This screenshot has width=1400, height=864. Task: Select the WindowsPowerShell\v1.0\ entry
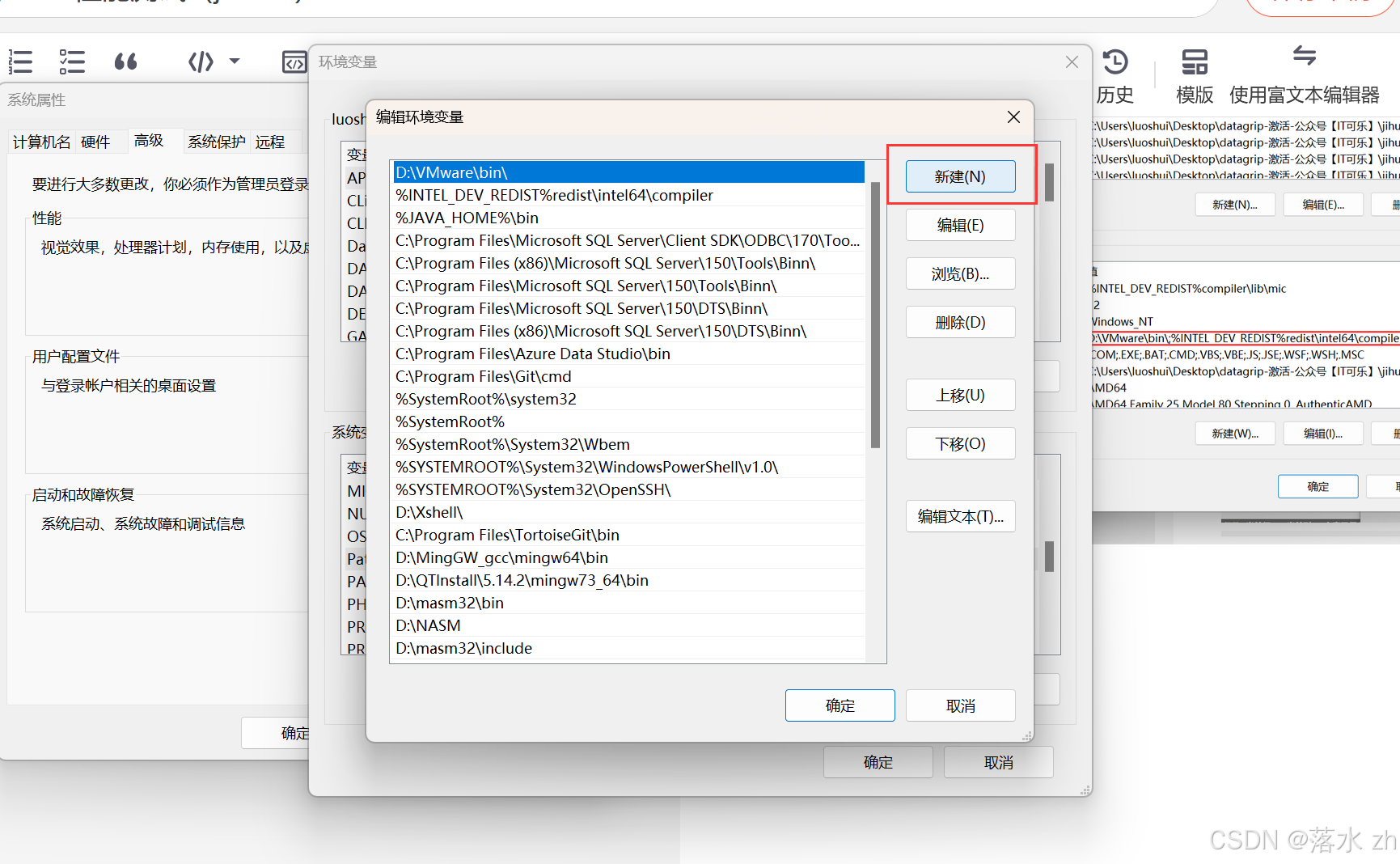628,467
